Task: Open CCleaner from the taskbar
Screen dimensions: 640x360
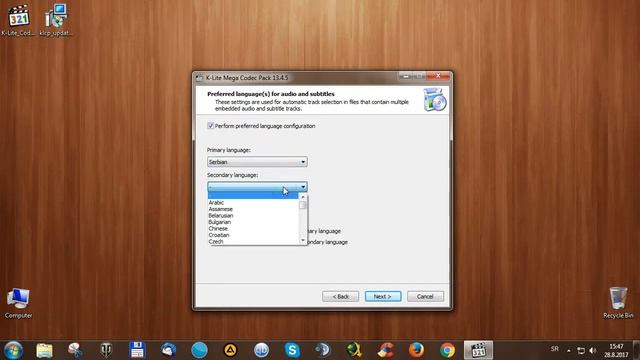Action: (x=385, y=350)
